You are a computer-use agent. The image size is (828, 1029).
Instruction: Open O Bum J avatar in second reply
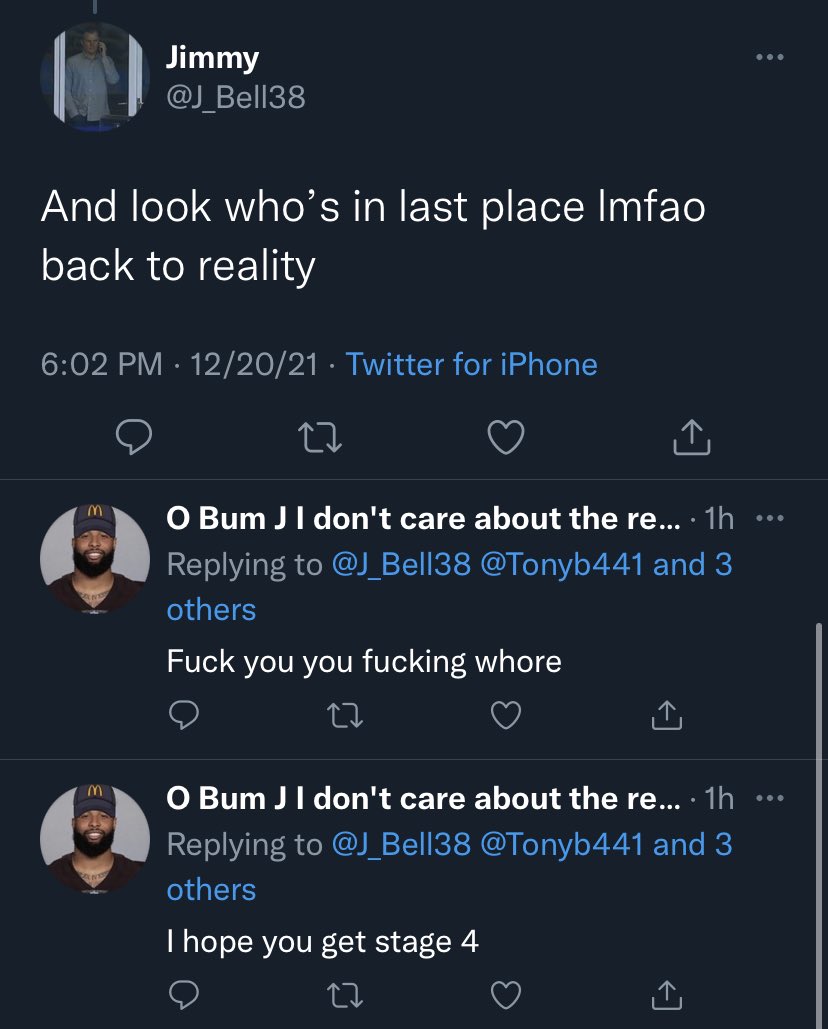95,839
